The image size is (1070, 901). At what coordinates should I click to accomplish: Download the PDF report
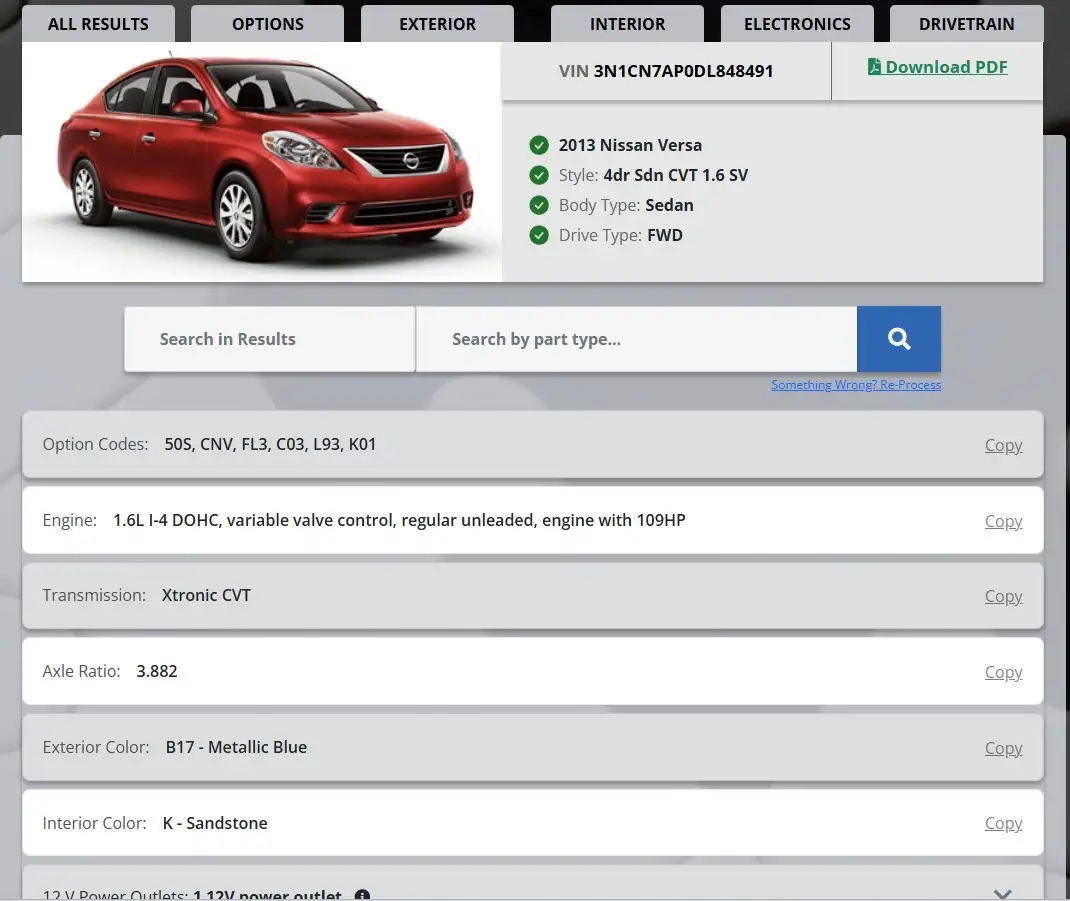point(938,67)
